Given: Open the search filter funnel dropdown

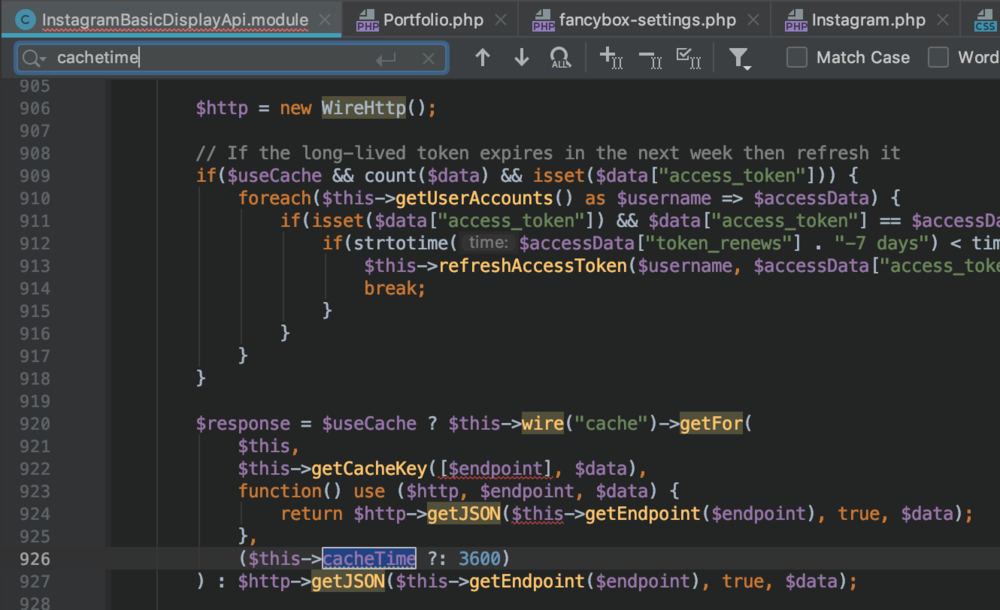Looking at the screenshot, I should 740,58.
